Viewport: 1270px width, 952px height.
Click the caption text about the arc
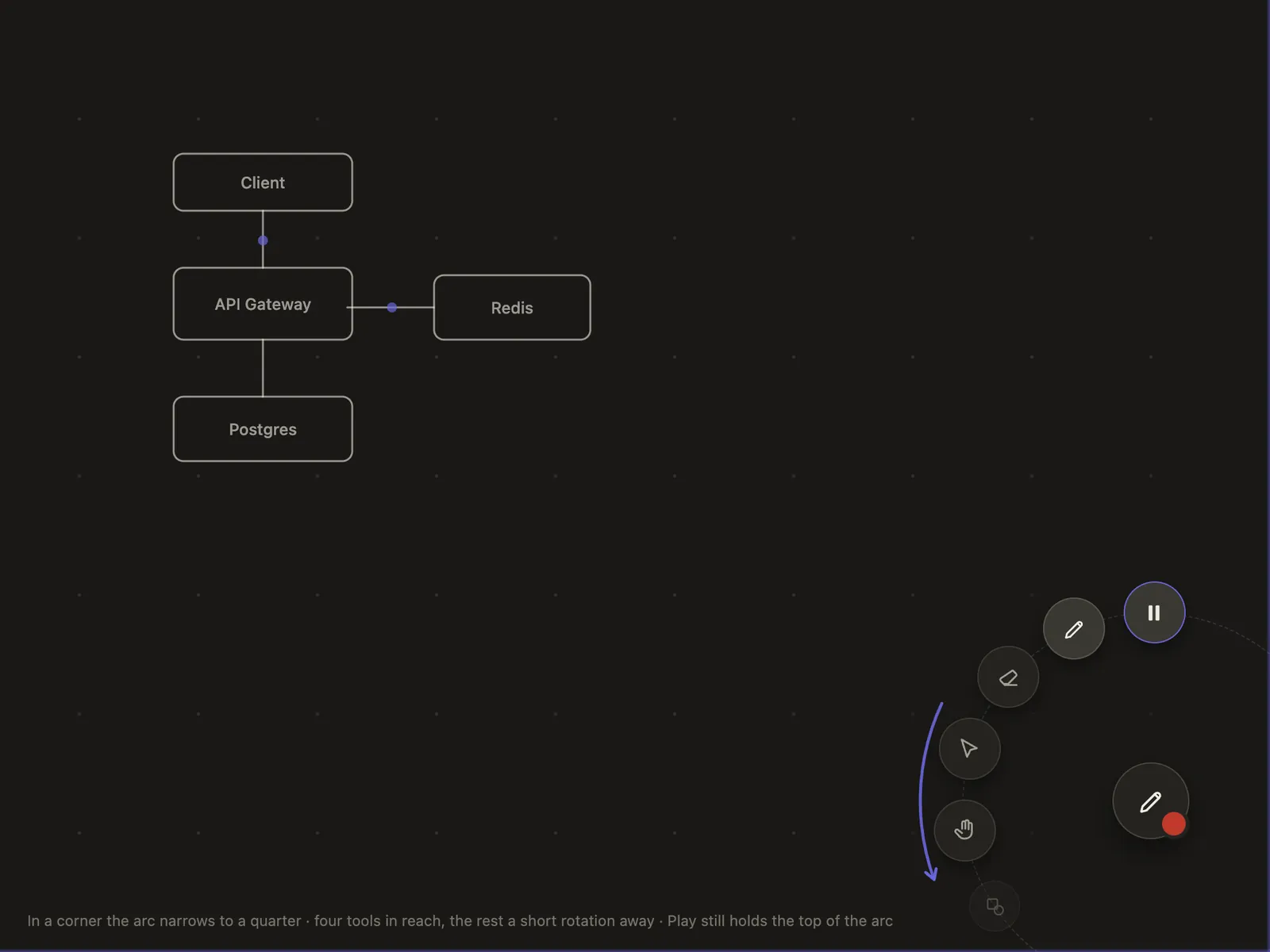[460, 921]
